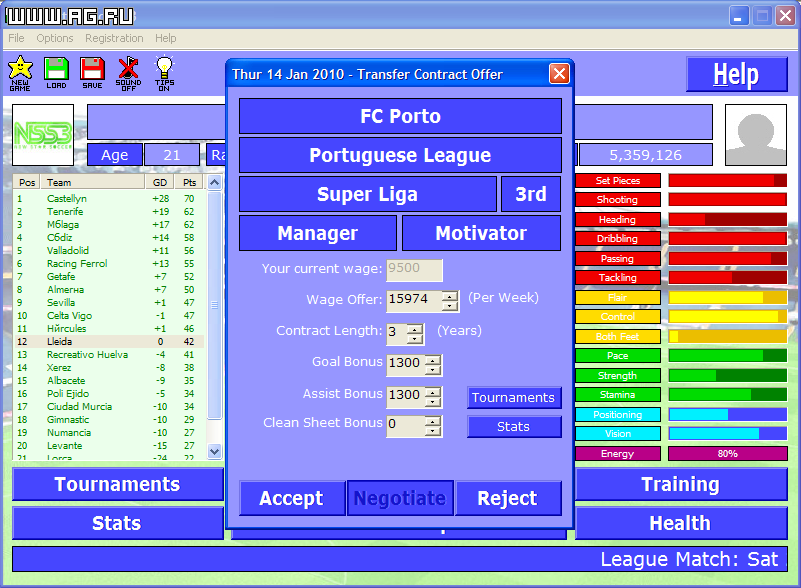801x588 pixels.
Task: Open the Options menu
Action: pyautogui.click(x=55, y=38)
